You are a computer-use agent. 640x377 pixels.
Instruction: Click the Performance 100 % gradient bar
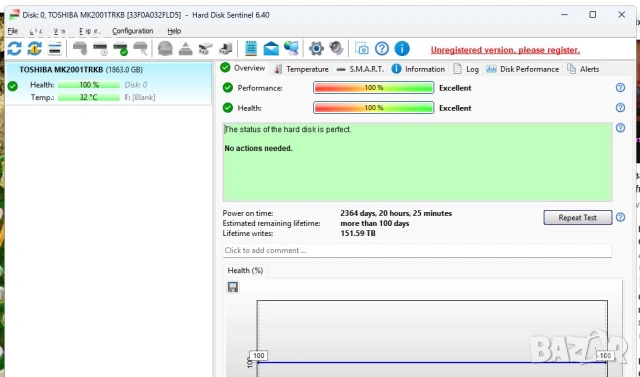373,88
